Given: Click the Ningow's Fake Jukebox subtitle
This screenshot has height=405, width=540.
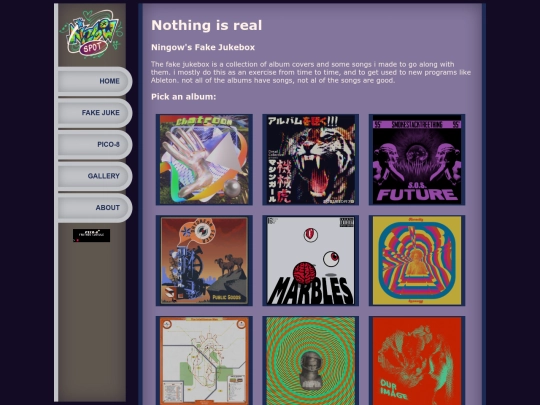Looking at the screenshot, I should pyautogui.click(x=203, y=48).
